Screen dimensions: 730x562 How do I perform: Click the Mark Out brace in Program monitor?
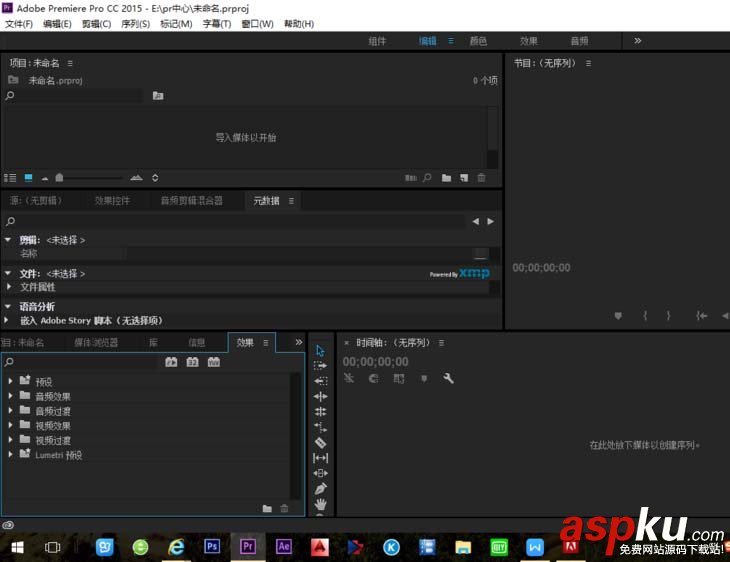(669, 316)
